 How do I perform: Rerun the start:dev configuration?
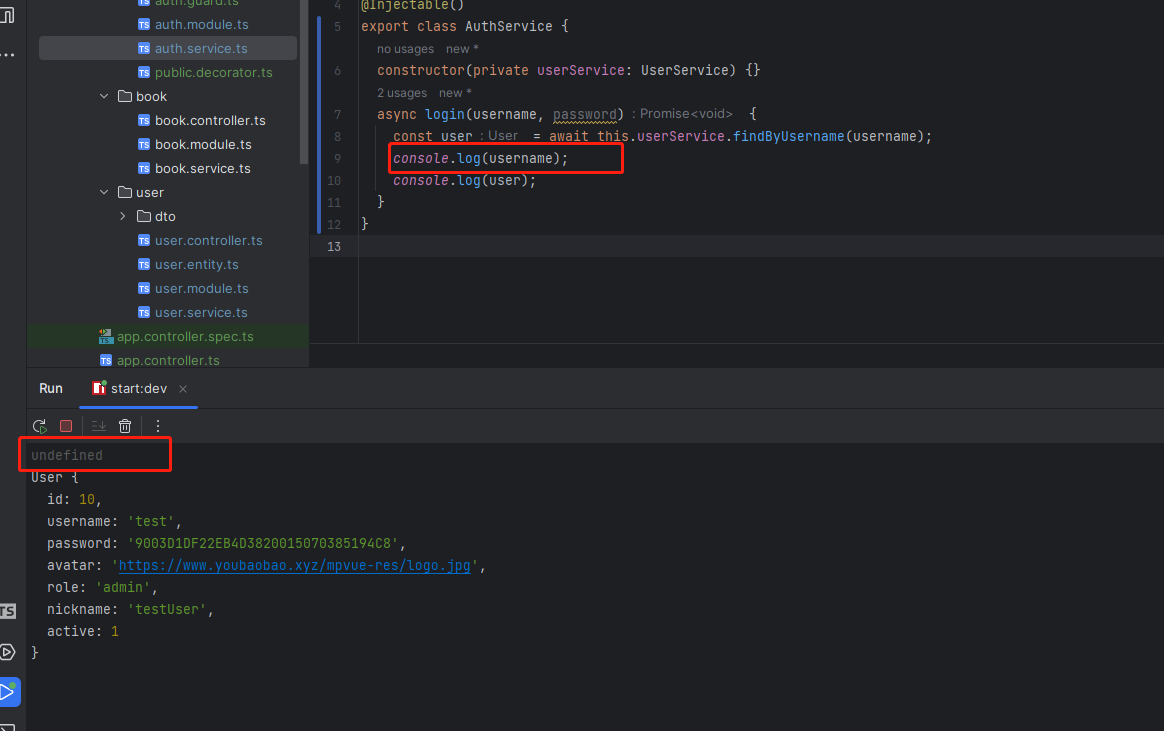(39, 426)
